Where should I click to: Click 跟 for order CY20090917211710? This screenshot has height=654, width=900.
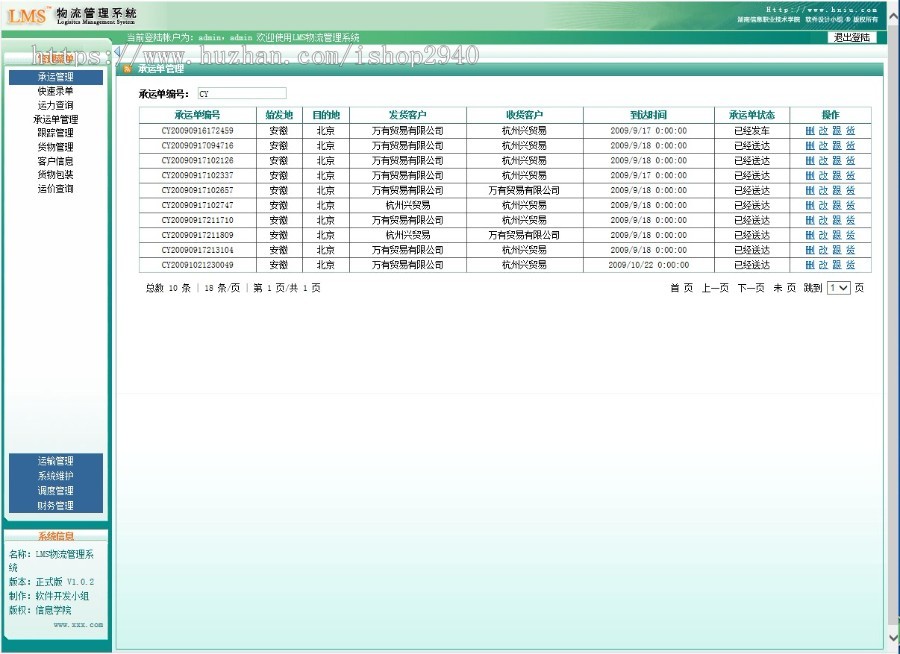tap(837, 220)
